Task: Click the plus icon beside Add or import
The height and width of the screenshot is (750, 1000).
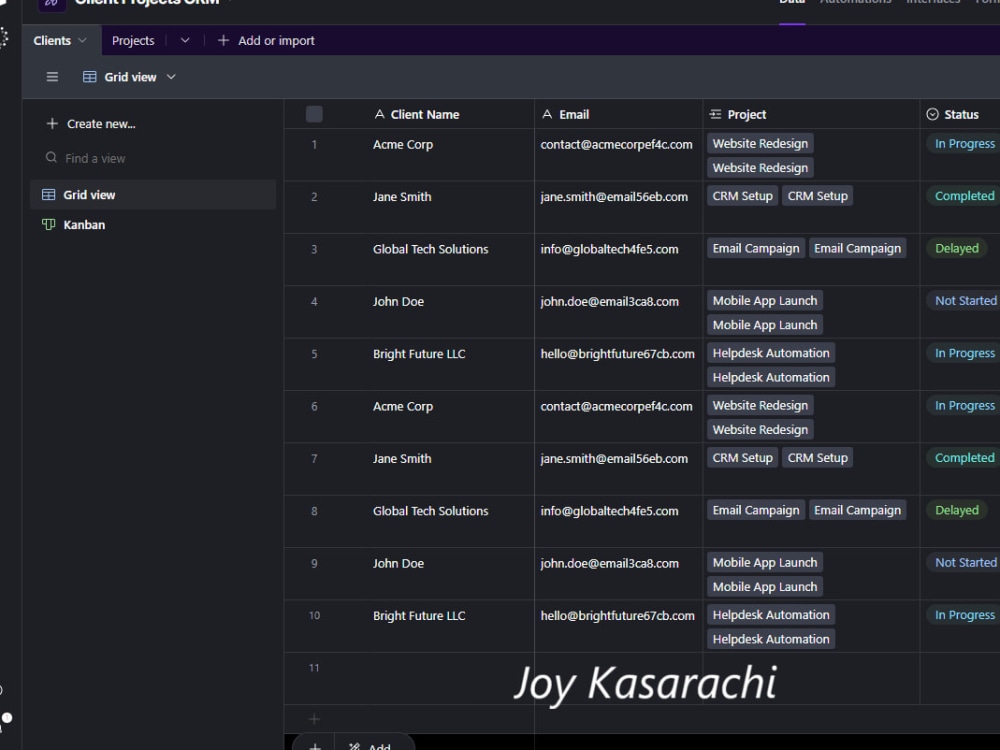Action: point(223,40)
